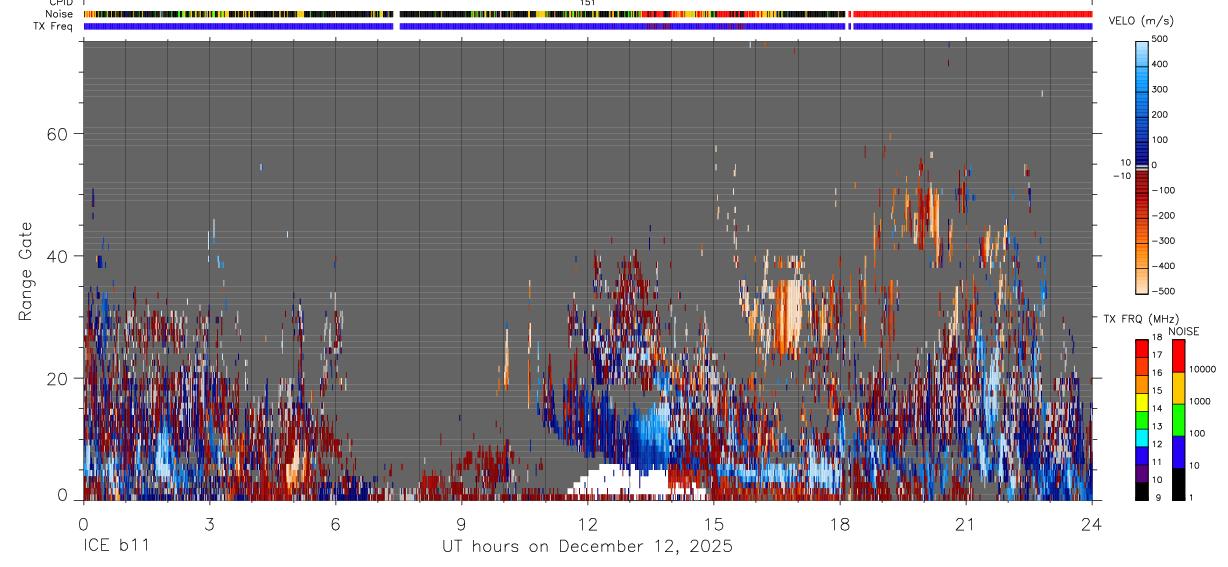
Task: Click the x-axis tick label "6"
Action: click(x=335, y=524)
